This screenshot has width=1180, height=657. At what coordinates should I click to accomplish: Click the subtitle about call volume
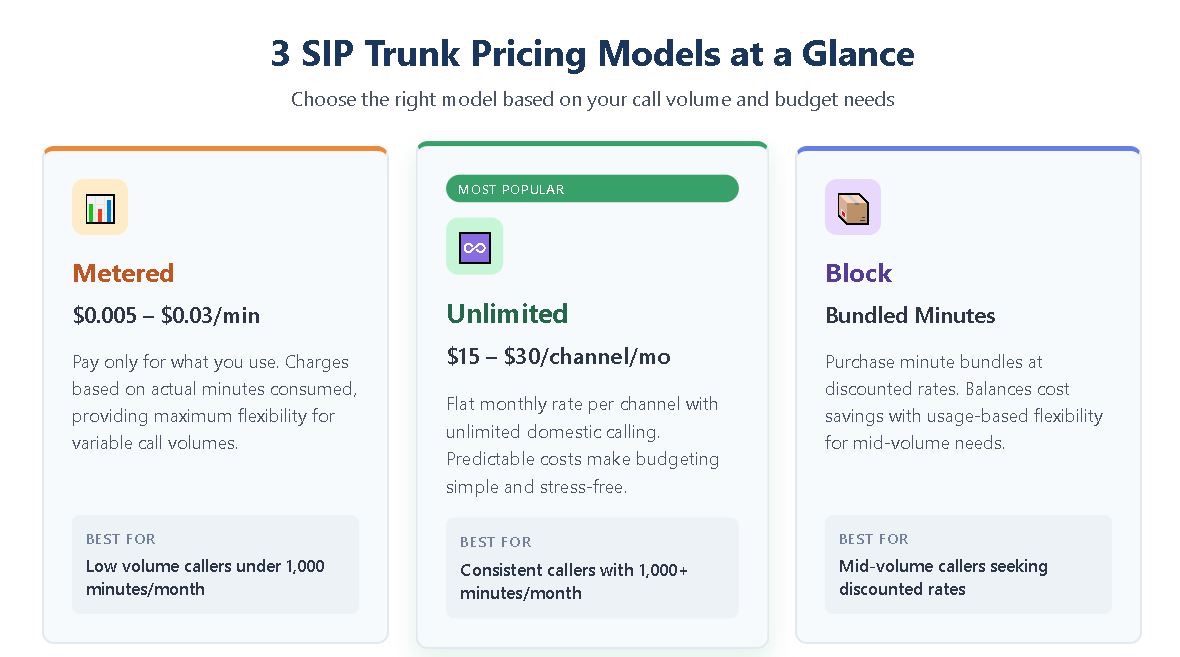point(592,100)
